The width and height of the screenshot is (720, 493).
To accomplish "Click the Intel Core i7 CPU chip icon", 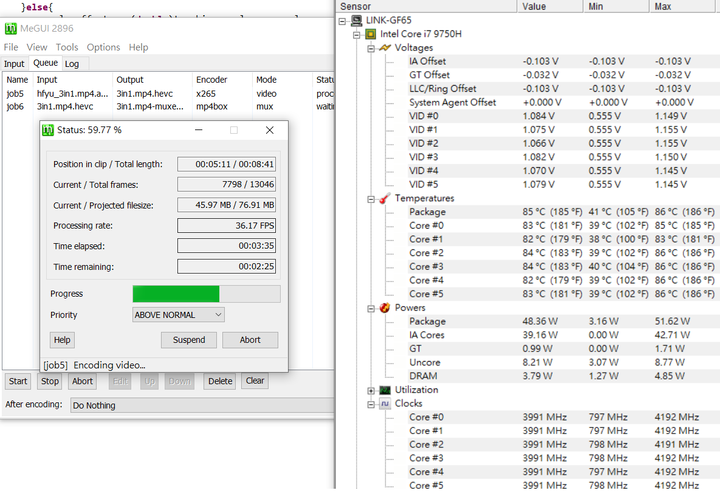I will 371,34.
